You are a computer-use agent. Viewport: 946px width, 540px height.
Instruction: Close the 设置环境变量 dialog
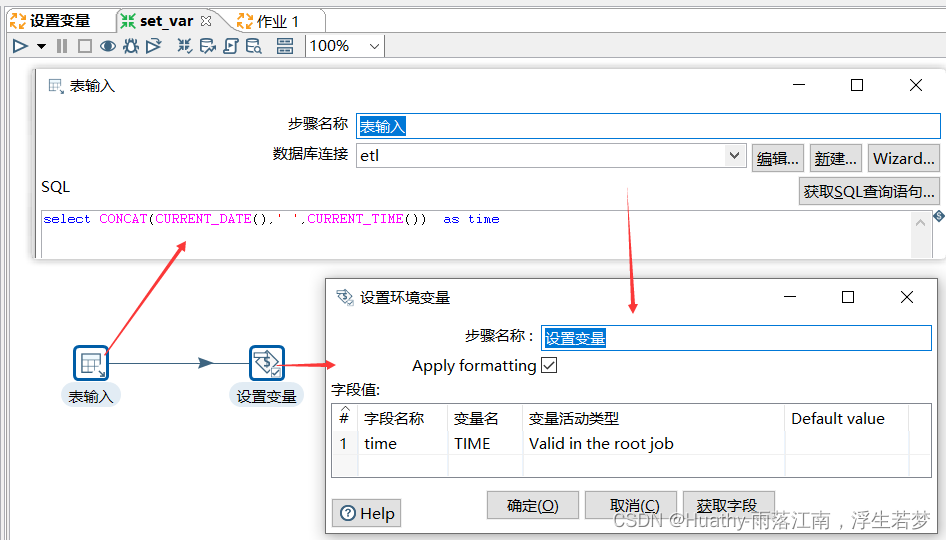[x=907, y=297]
